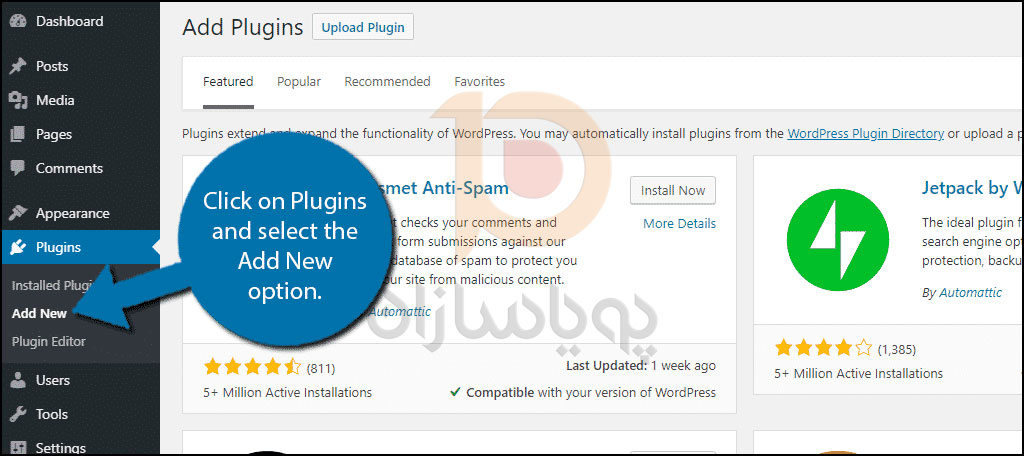
Task: Select Add New in Plugins submenu
Action: pyautogui.click(x=39, y=314)
